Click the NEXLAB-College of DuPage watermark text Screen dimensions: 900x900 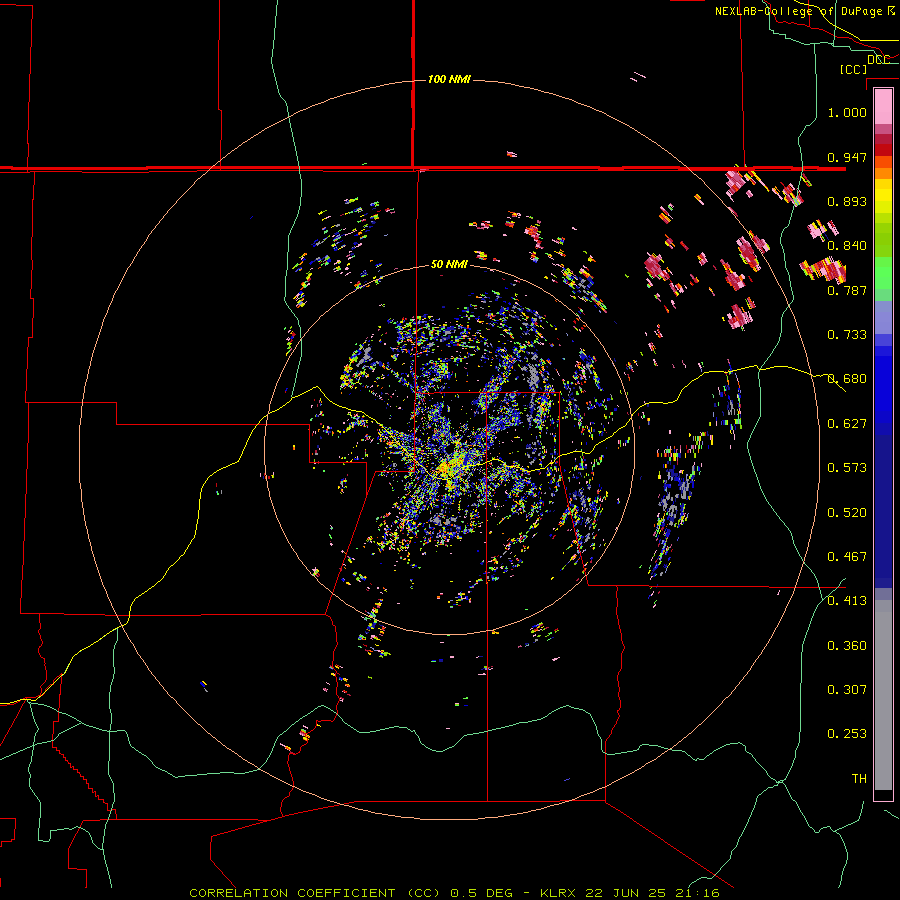[x=804, y=11]
